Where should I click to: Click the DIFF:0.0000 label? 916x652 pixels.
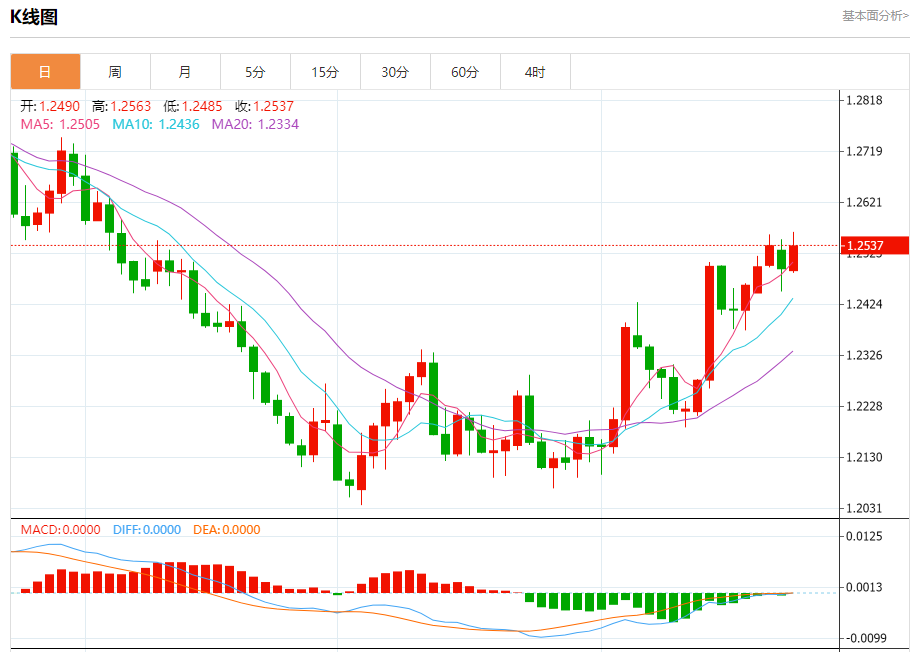click(x=147, y=530)
